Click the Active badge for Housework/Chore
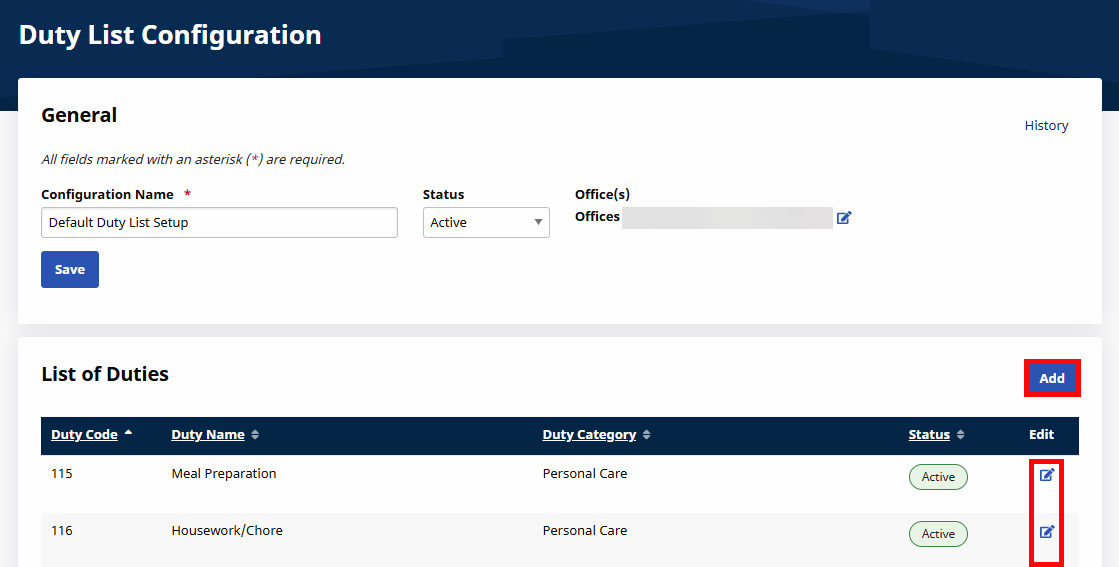This screenshot has height=567, width=1119. click(x=938, y=534)
